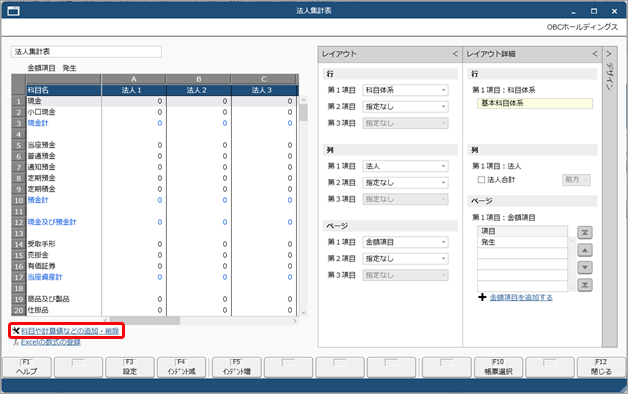
Task: Open the ページ 第1項目 金額項目 dropdown
Action: [405, 242]
